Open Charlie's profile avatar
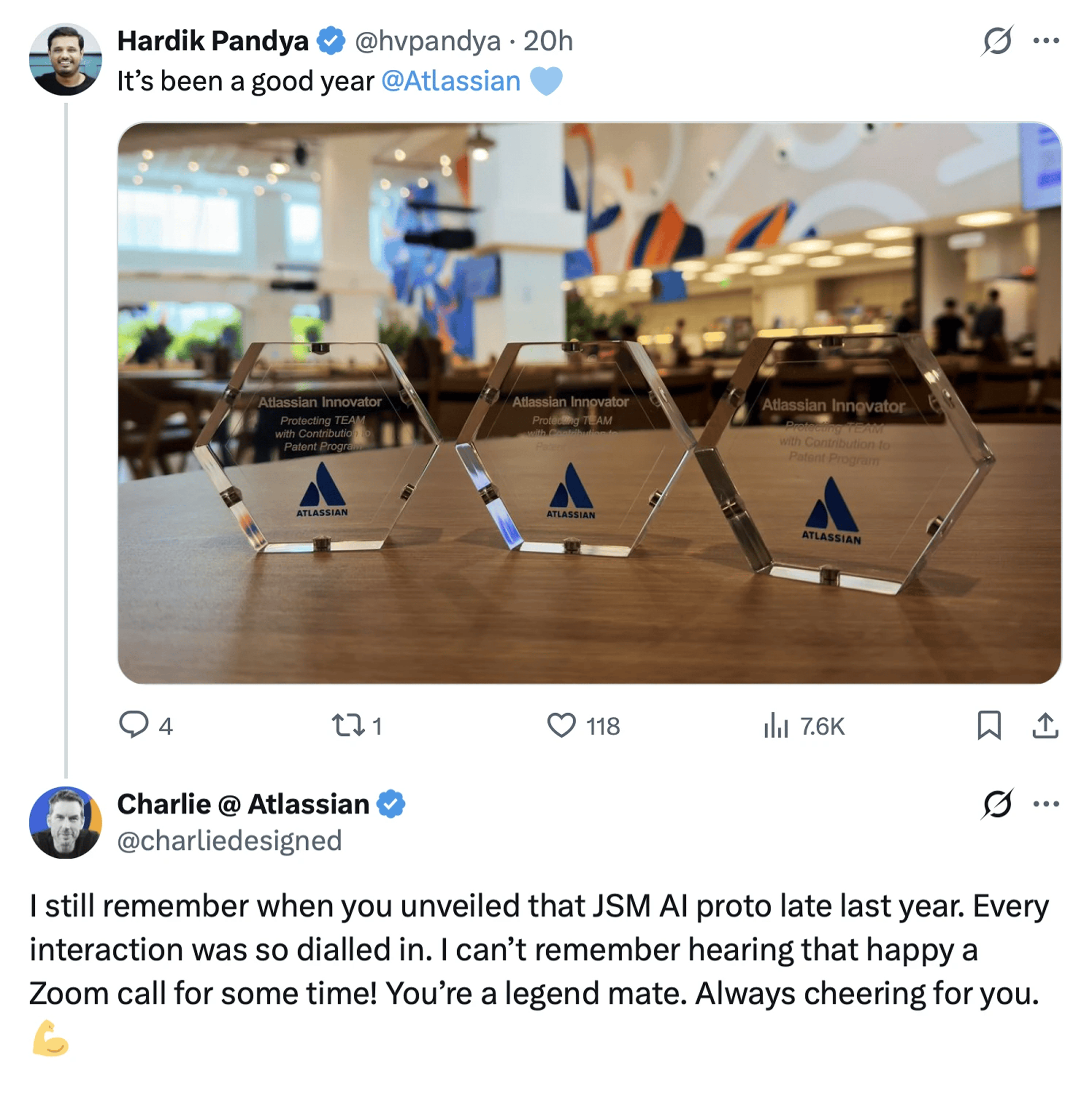The image size is (1092, 1093). coord(66,822)
